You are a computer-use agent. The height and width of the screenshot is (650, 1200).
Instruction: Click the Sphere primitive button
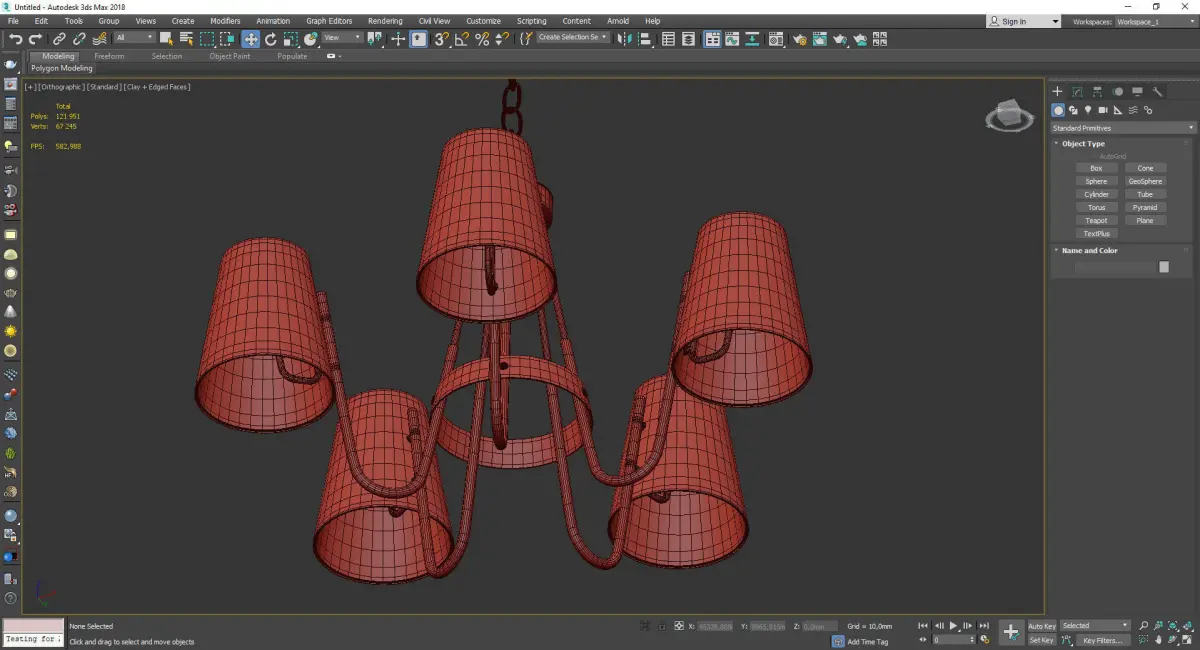(x=1096, y=181)
